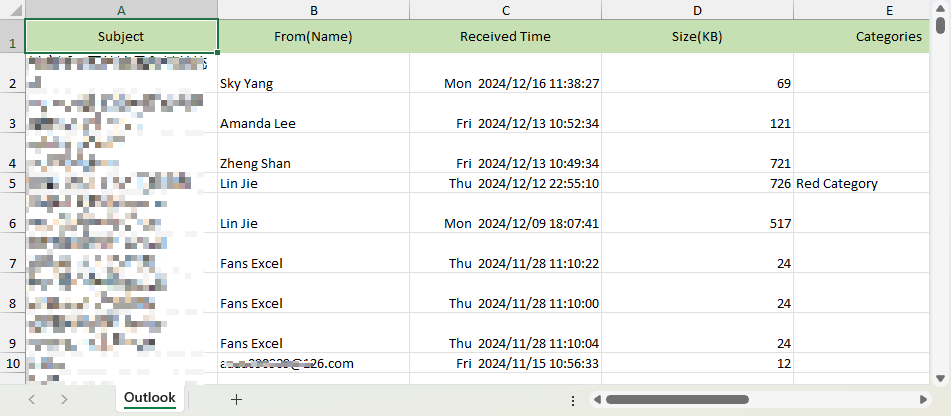Screen dimensions: 951x416
Task: Click the horizontal scrollbar left arrow
Action: [595, 399]
